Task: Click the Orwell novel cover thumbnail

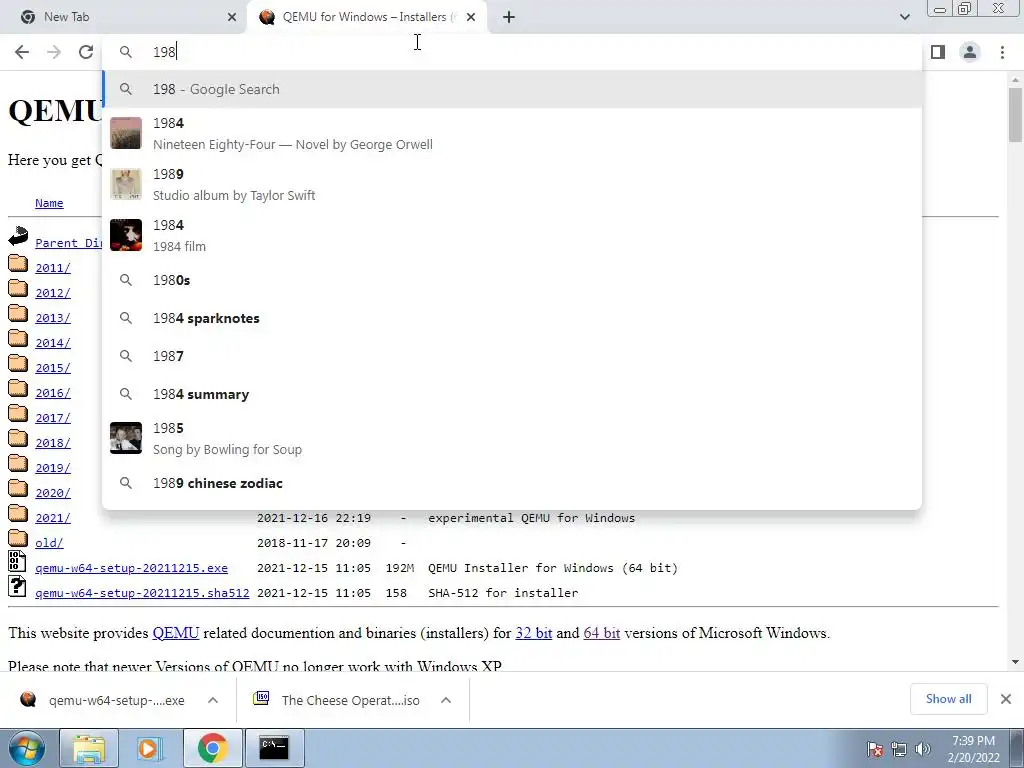Action: click(126, 133)
